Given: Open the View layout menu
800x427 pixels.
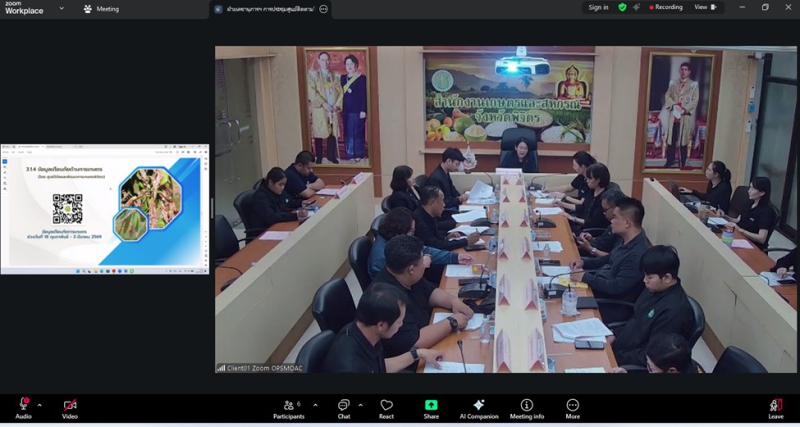Looking at the screenshot, I should 704,7.
